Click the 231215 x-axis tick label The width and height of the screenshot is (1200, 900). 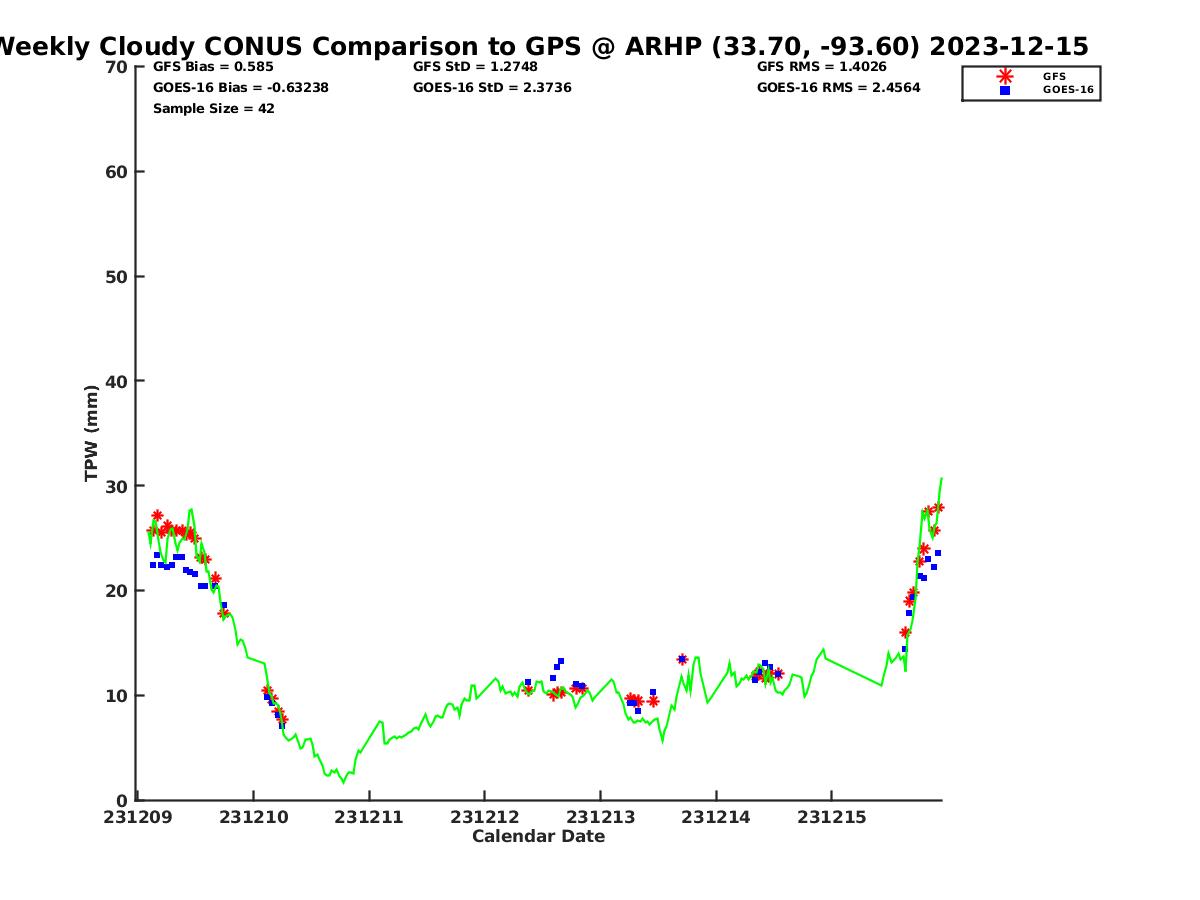click(830, 817)
